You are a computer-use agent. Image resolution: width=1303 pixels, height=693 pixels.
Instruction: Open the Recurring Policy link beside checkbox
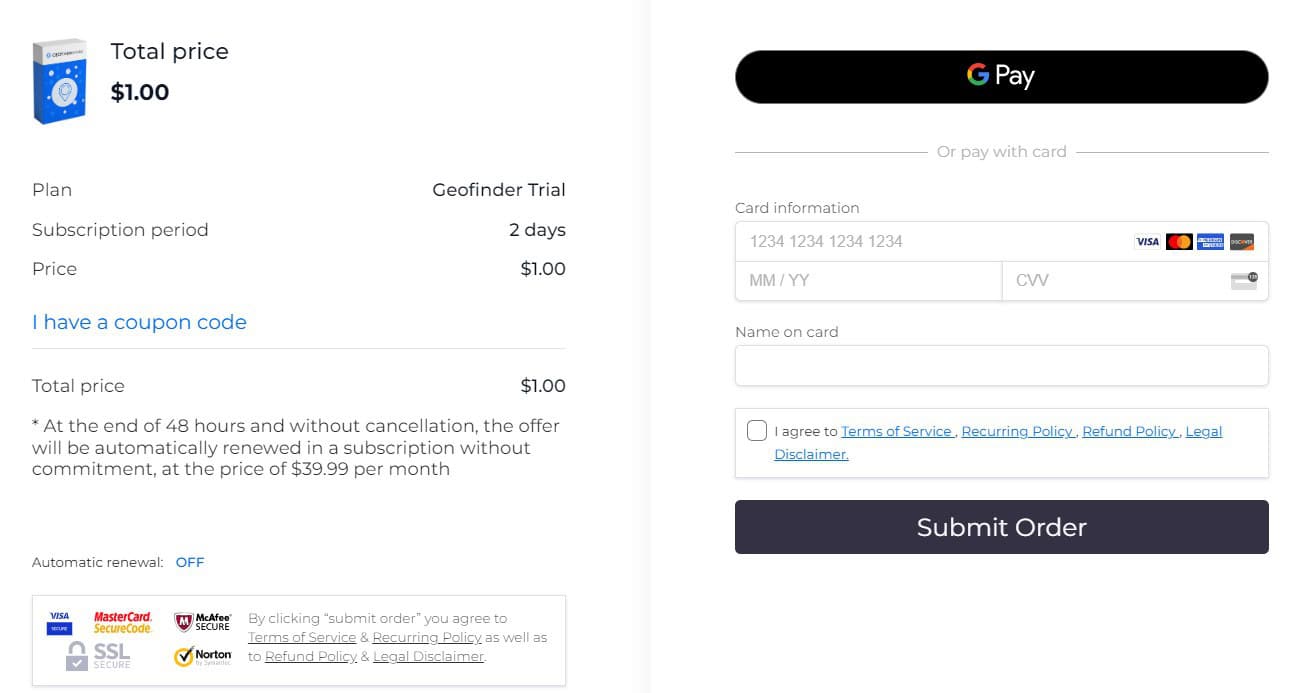coord(1018,431)
